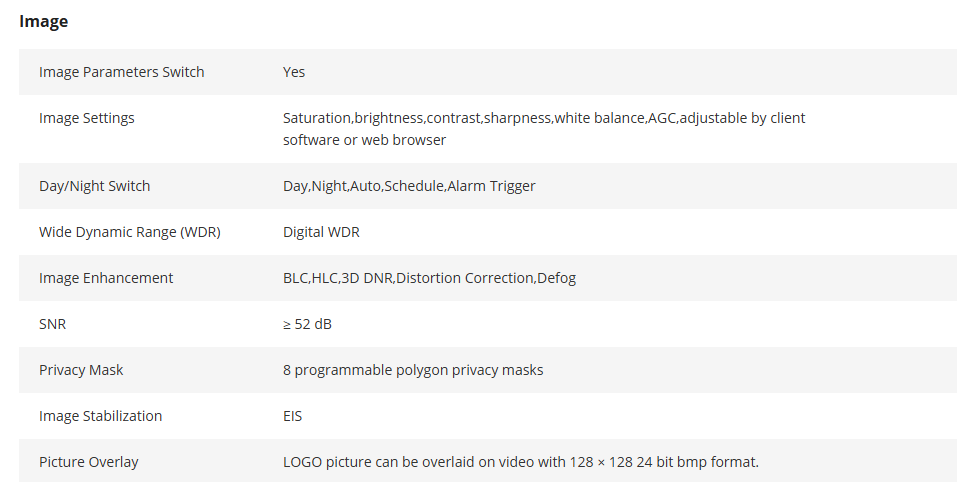Click the 8 programmable polygon privacy masks text
Image resolution: width=976 pixels, height=482 pixels.
(413, 371)
